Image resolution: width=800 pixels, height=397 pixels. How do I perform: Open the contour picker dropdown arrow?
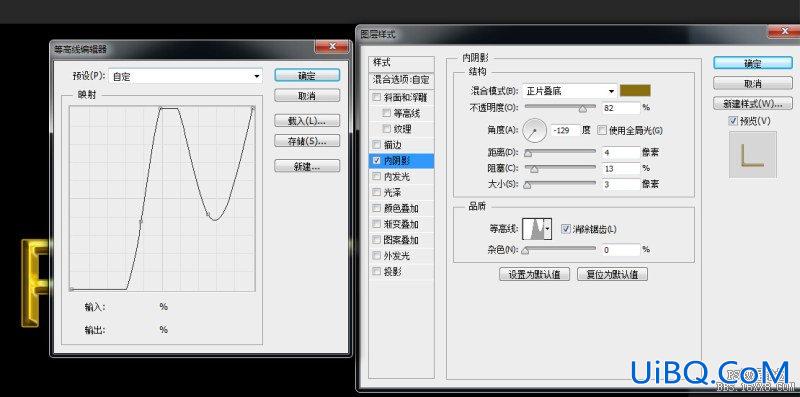coord(548,229)
